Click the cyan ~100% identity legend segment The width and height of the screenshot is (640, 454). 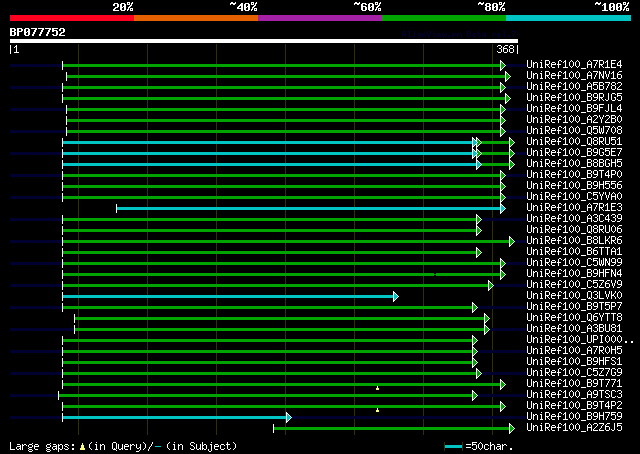569,18
